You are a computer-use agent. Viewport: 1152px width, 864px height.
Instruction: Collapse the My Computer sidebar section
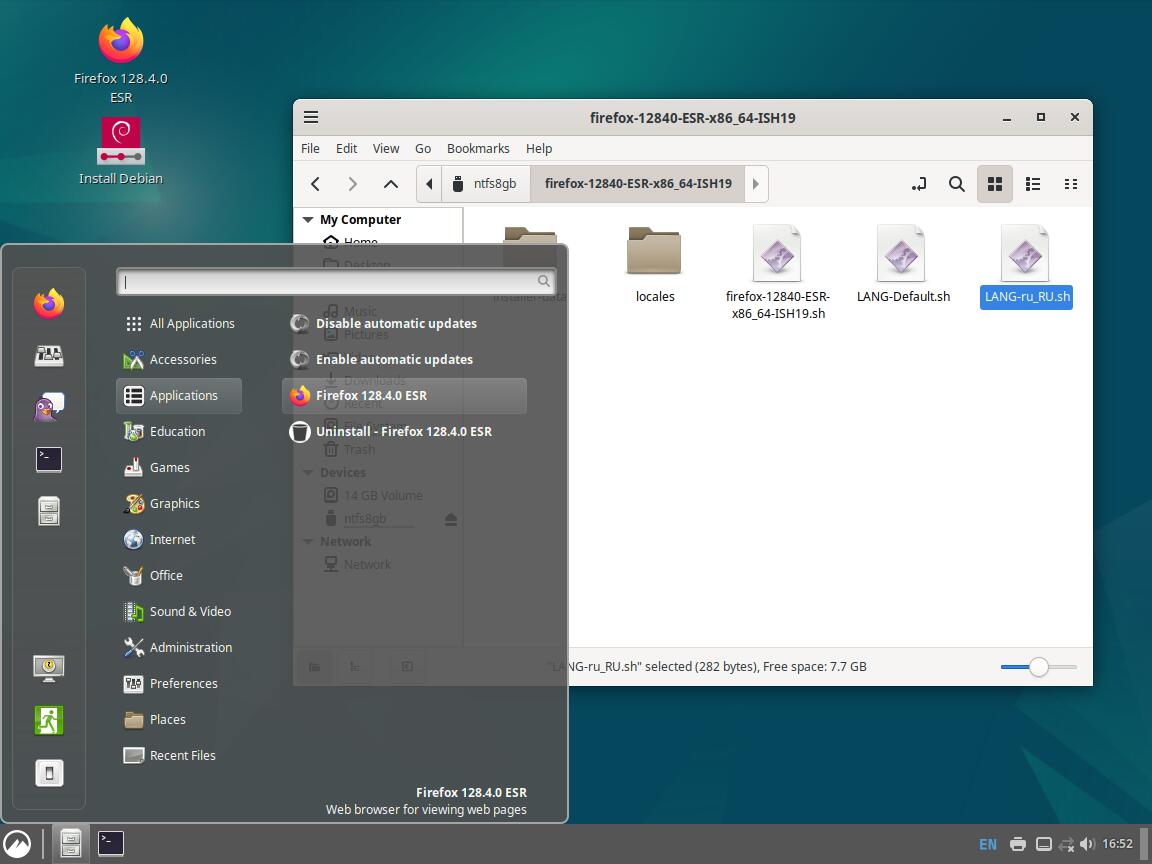308,220
